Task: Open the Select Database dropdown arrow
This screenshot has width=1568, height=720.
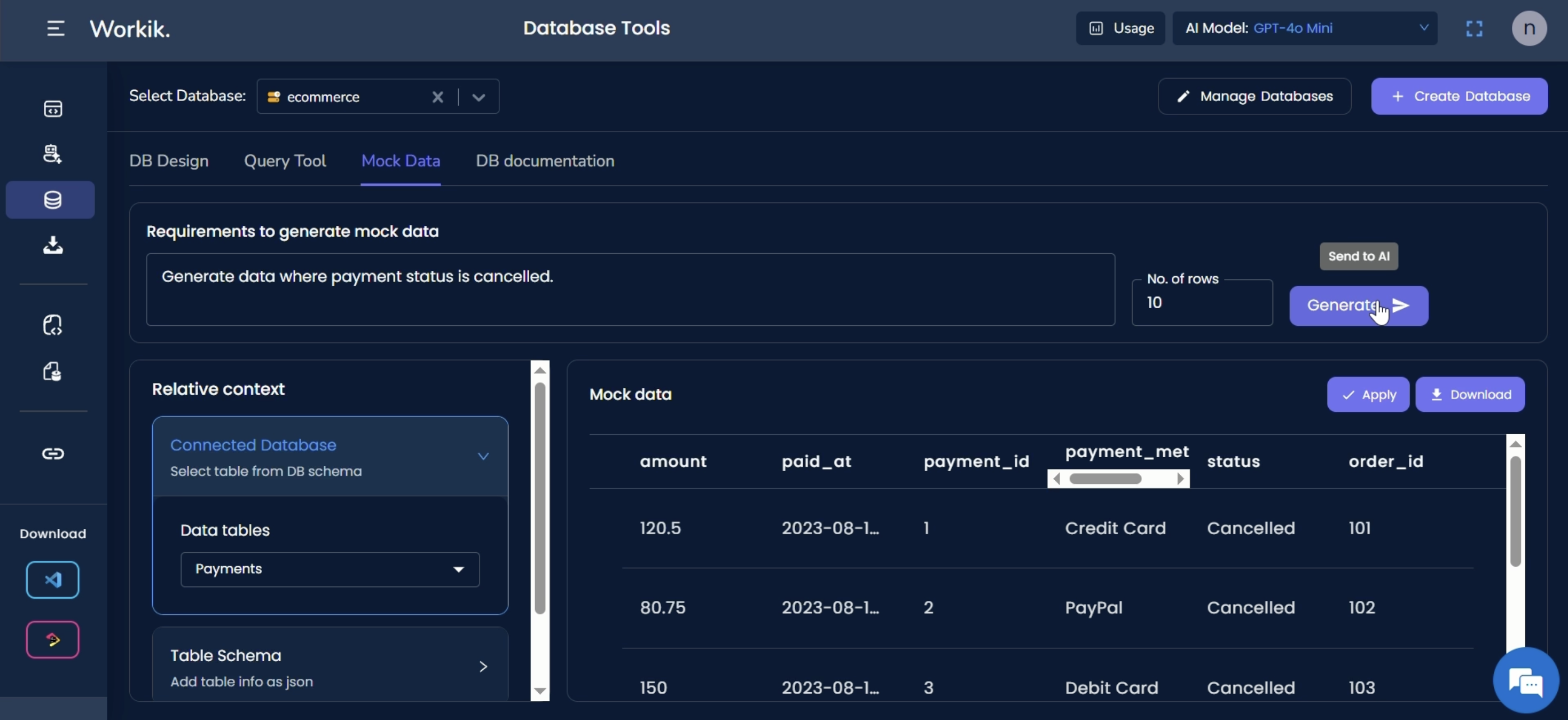Action: [479, 97]
